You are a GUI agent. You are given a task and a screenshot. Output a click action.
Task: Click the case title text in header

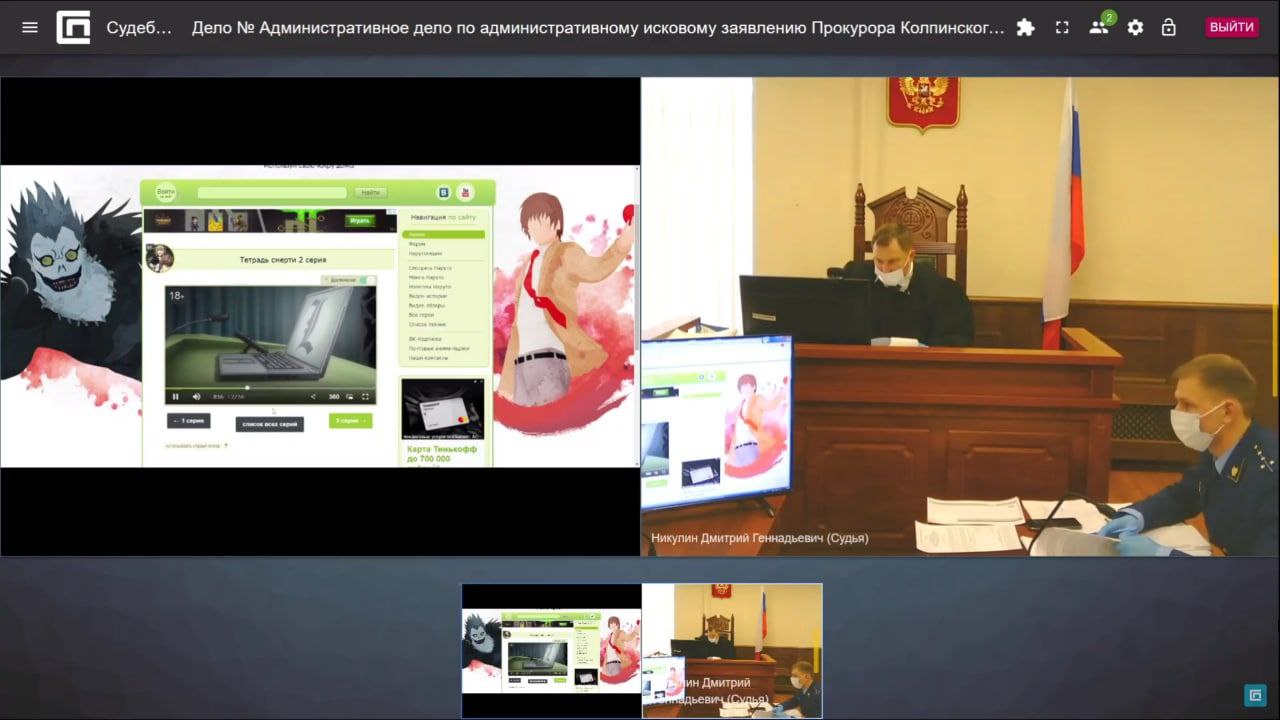[x=598, y=27]
